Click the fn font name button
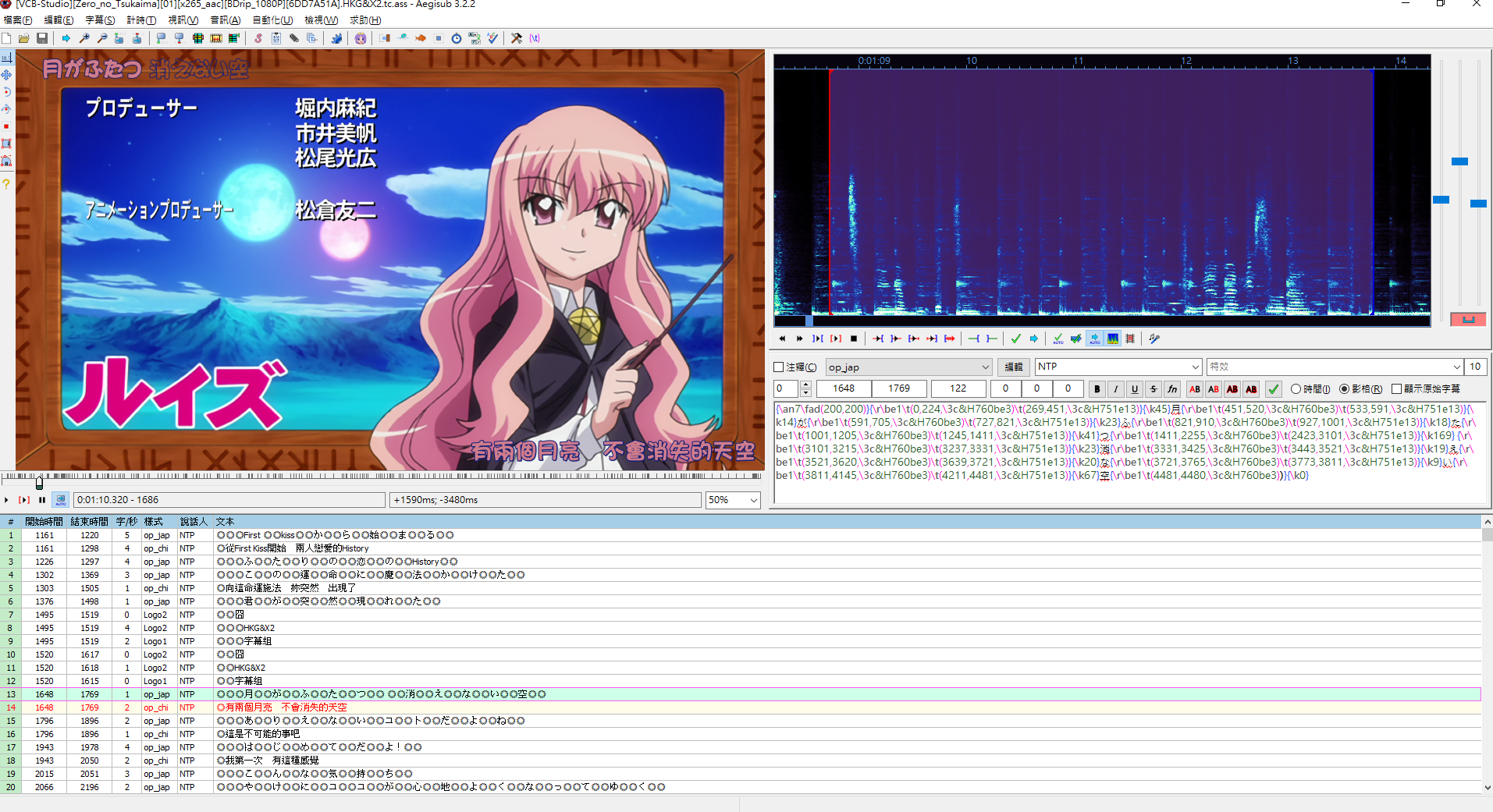1493x812 pixels. pos(1172,389)
